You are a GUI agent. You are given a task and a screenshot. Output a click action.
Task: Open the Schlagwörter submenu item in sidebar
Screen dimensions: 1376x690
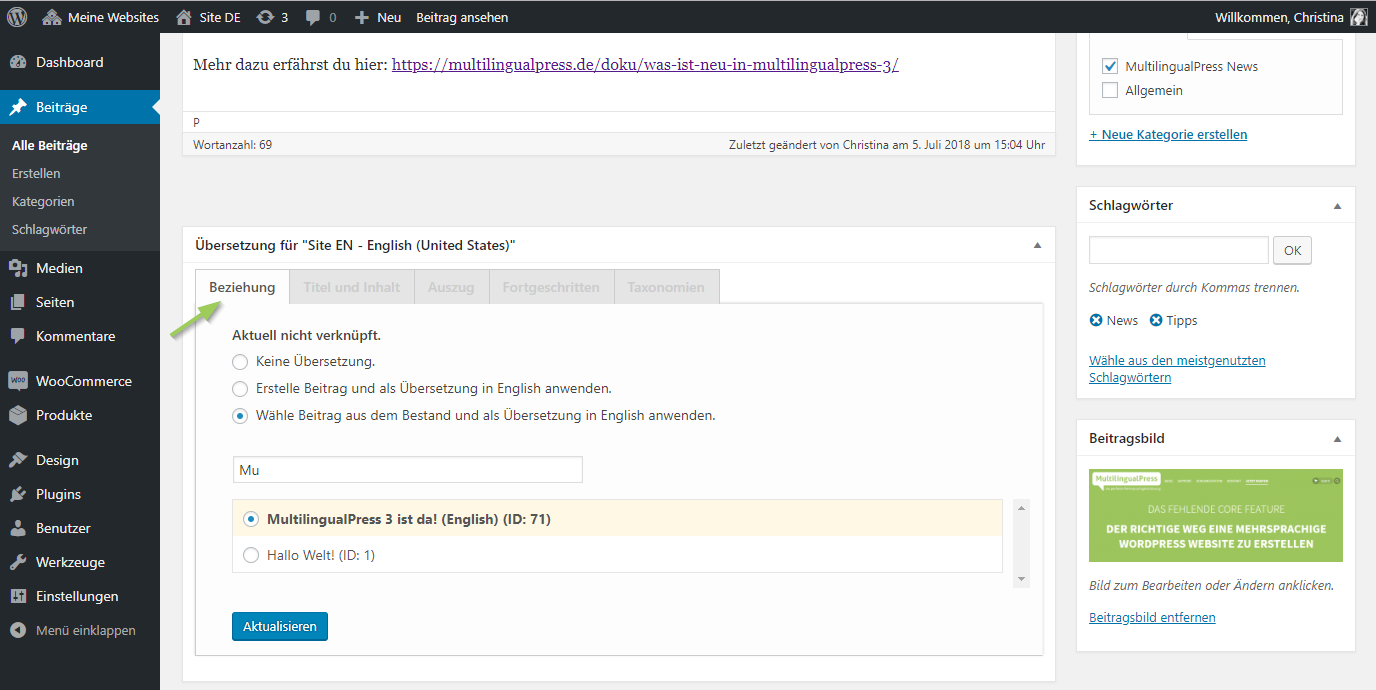pos(50,229)
